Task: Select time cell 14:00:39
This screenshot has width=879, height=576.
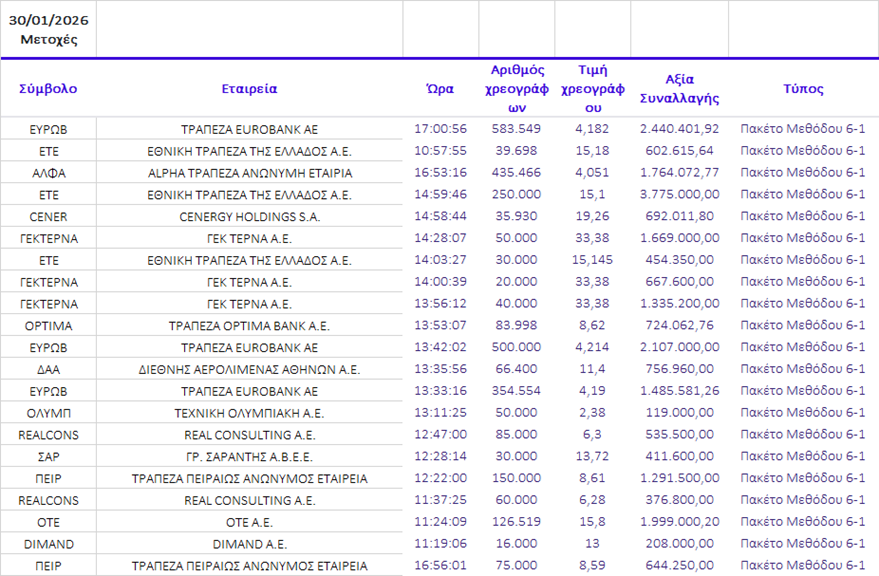Action: [x=440, y=282]
